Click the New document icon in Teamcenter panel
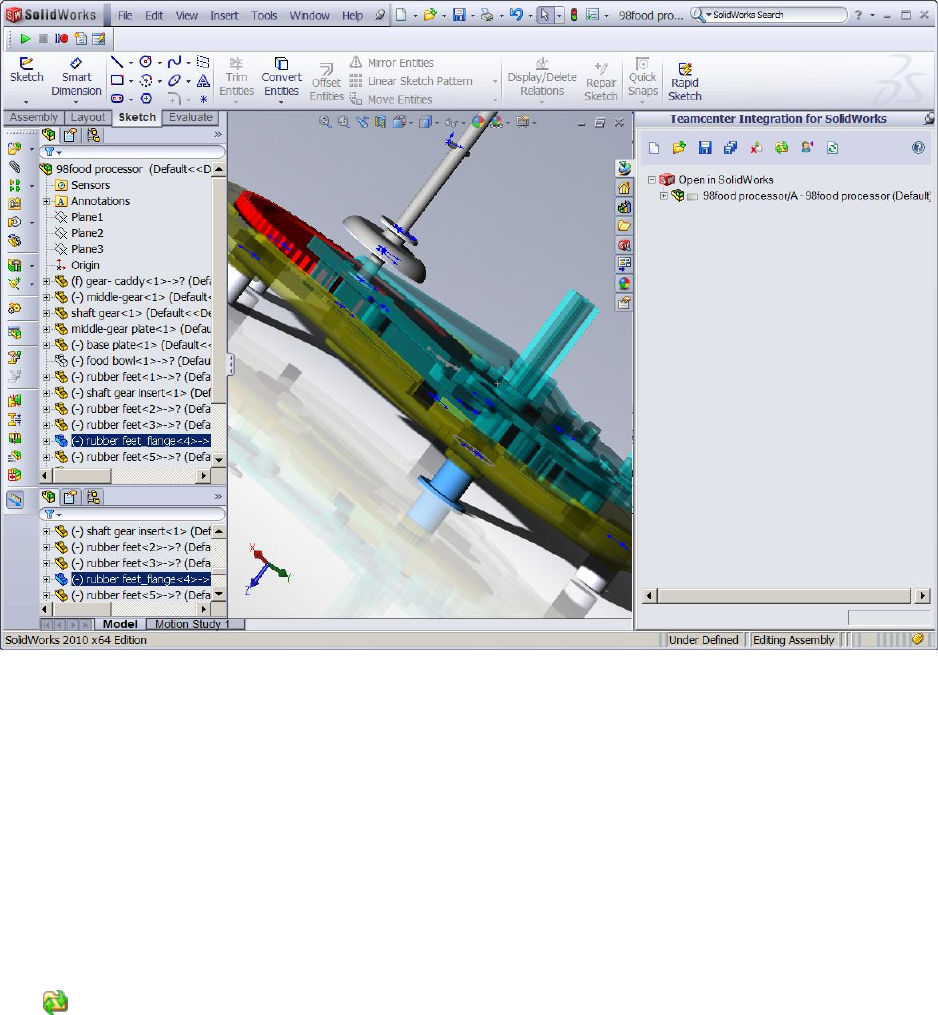 [x=654, y=148]
